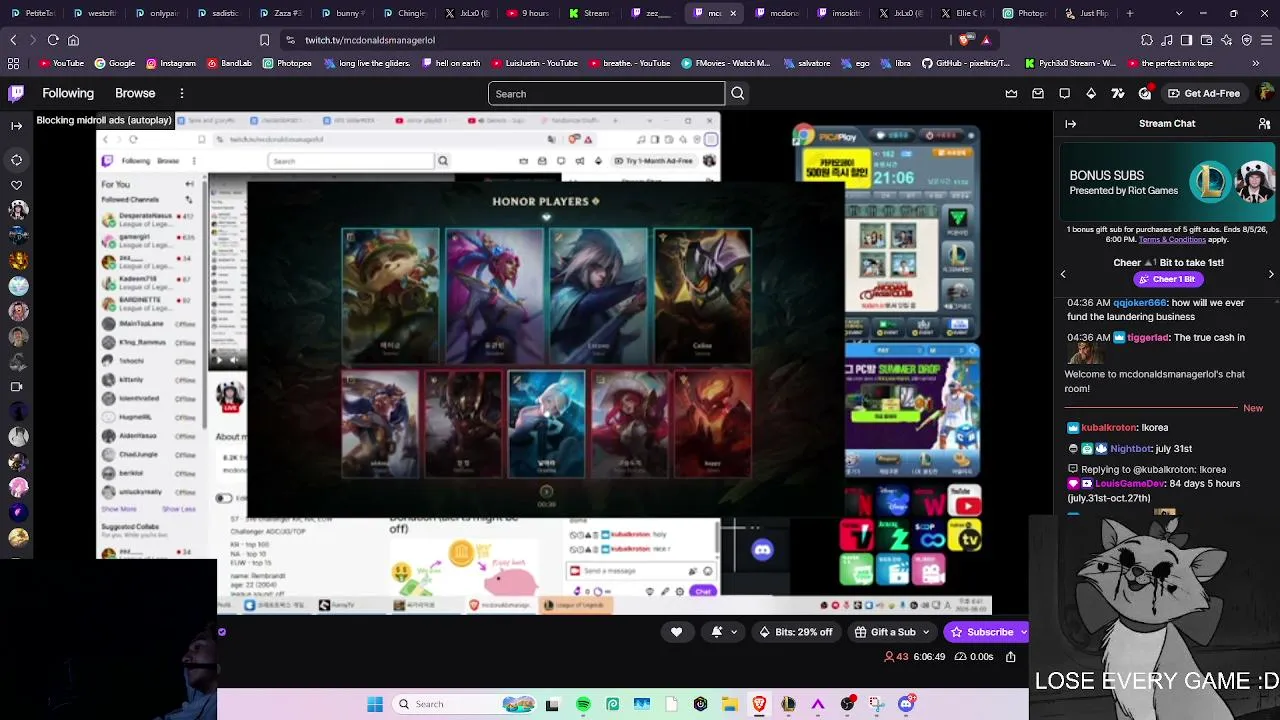
Task: Open the Twitch user profile avatar
Action: pos(1266,93)
